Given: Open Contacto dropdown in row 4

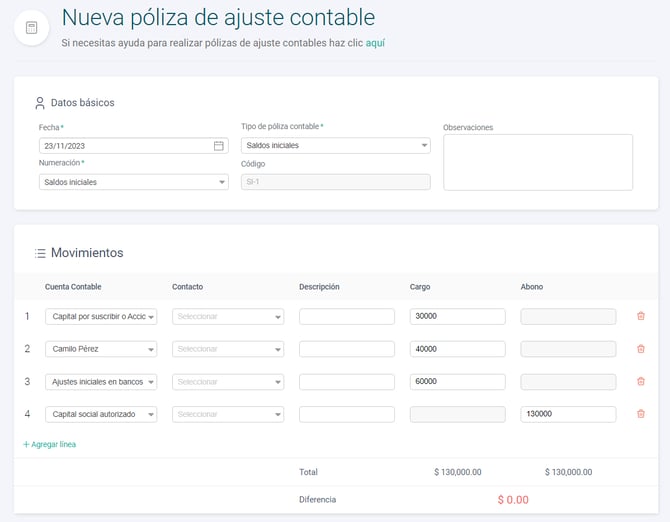Looking at the screenshot, I should pos(228,414).
